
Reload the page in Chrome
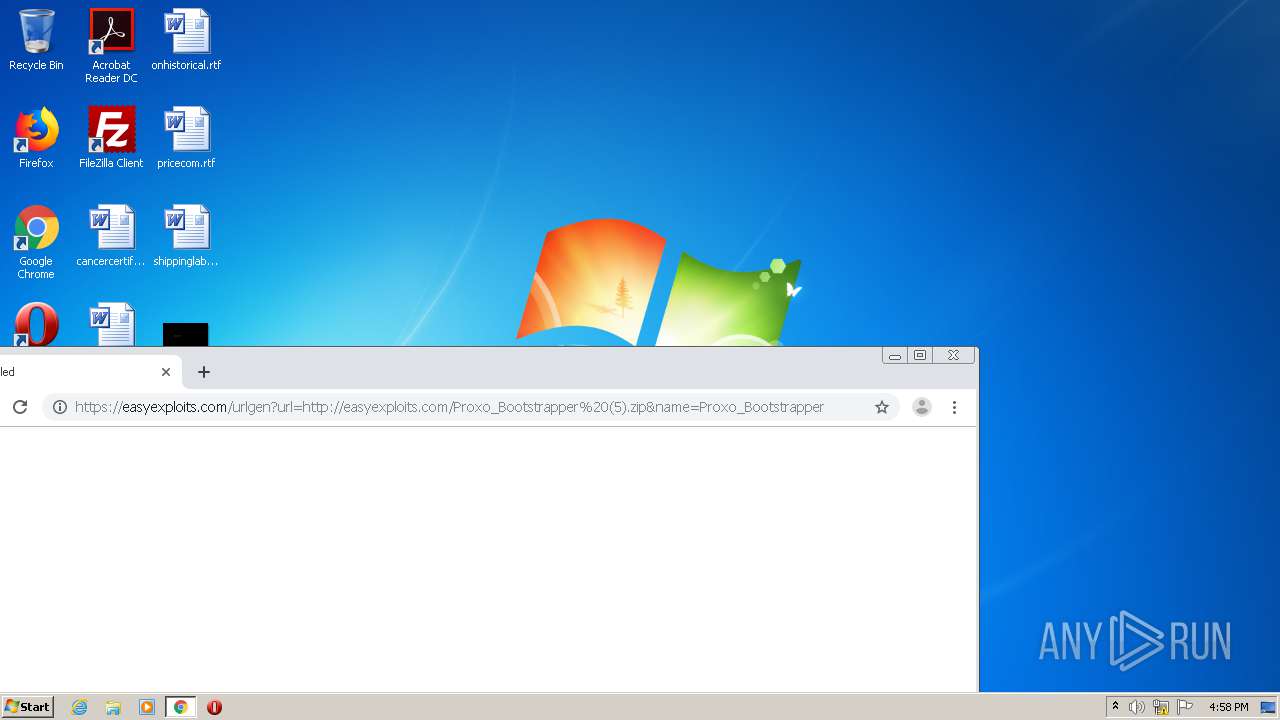[20, 407]
